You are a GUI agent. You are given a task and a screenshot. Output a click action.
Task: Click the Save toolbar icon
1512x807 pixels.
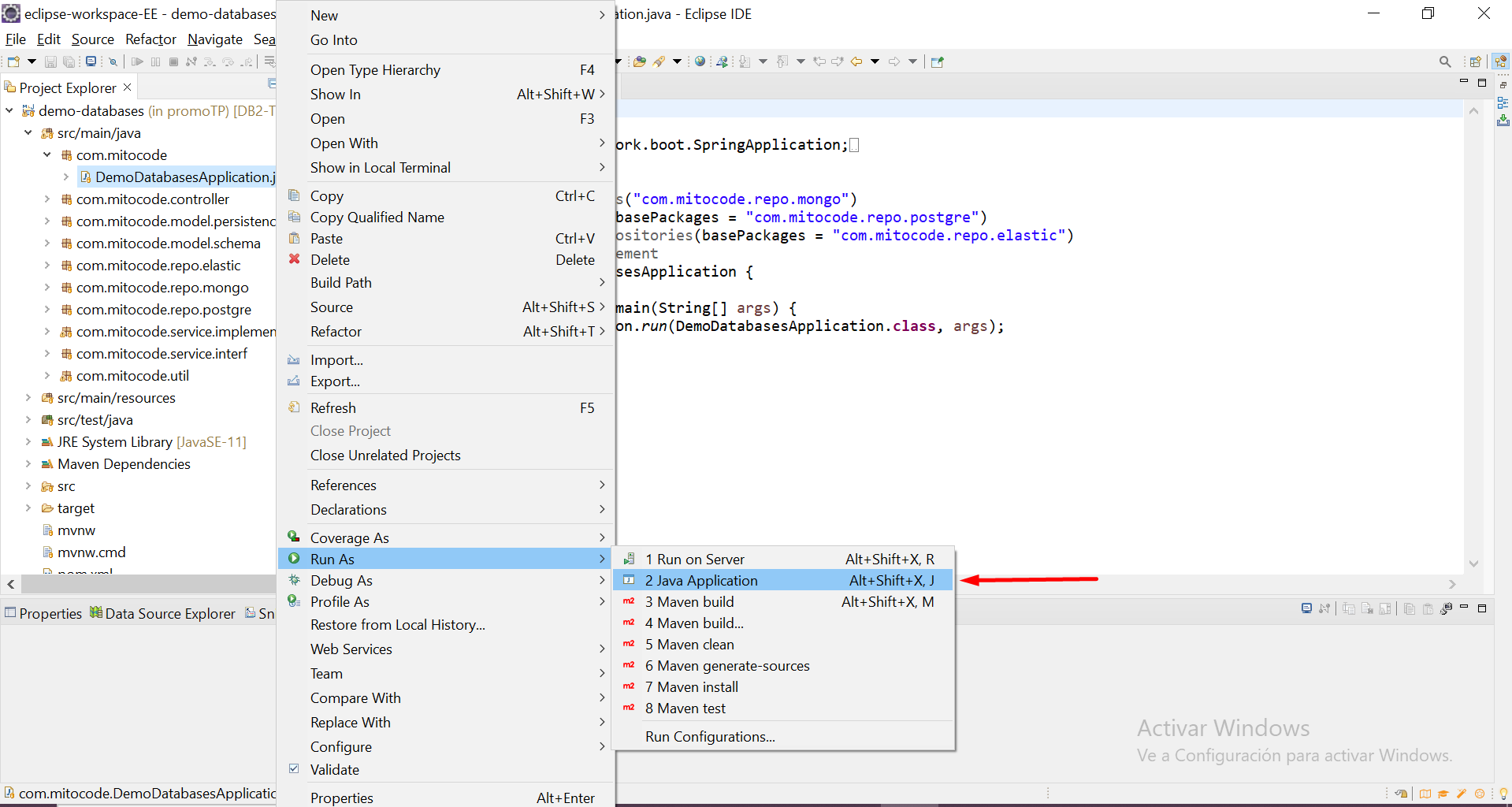pyautogui.click(x=50, y=61)
